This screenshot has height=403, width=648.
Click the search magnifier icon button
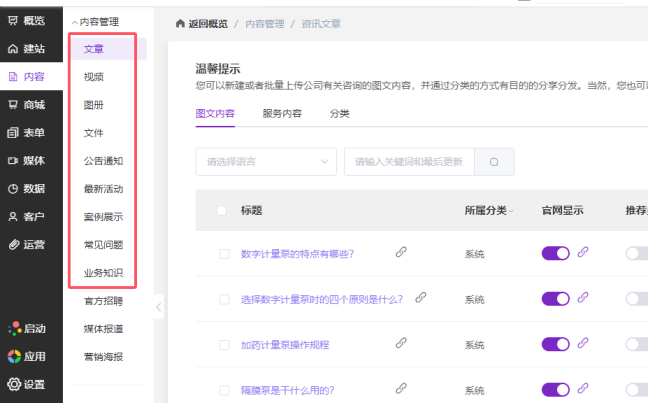coord(494,161)
